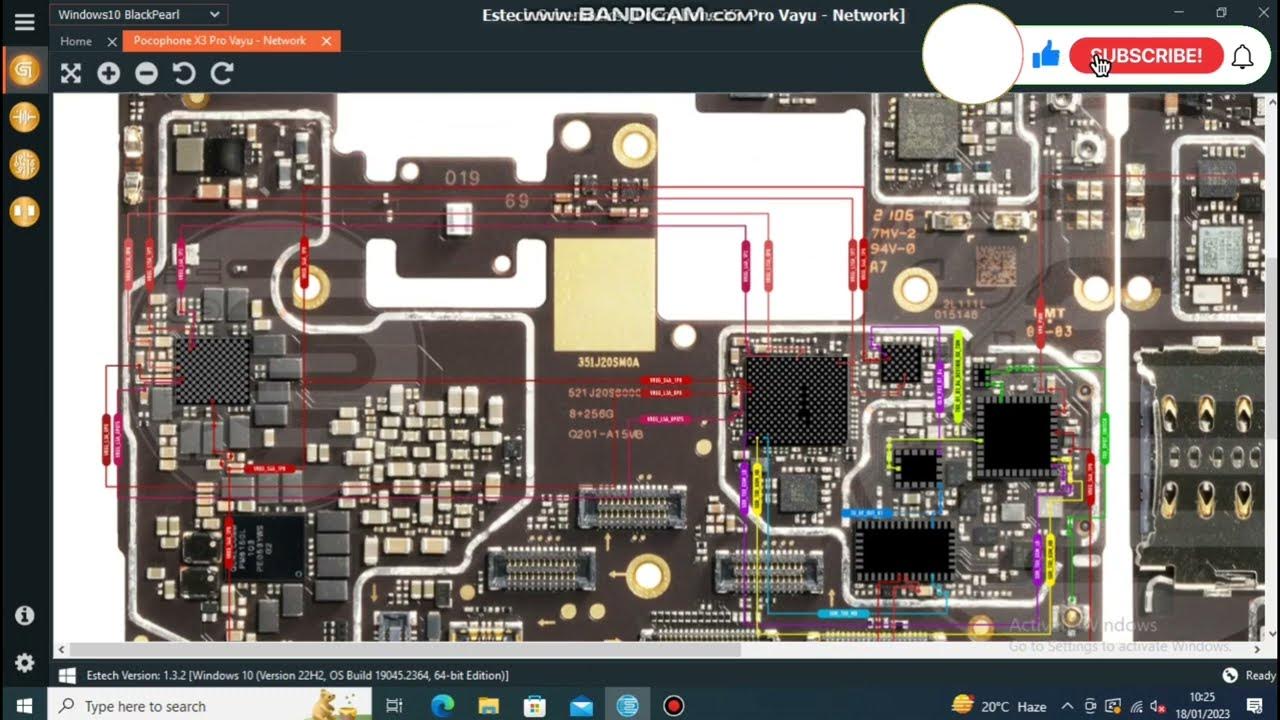Open the circuit-board sidebar tool
This screenshot has width=1280, height=720.
click(24, 165)
